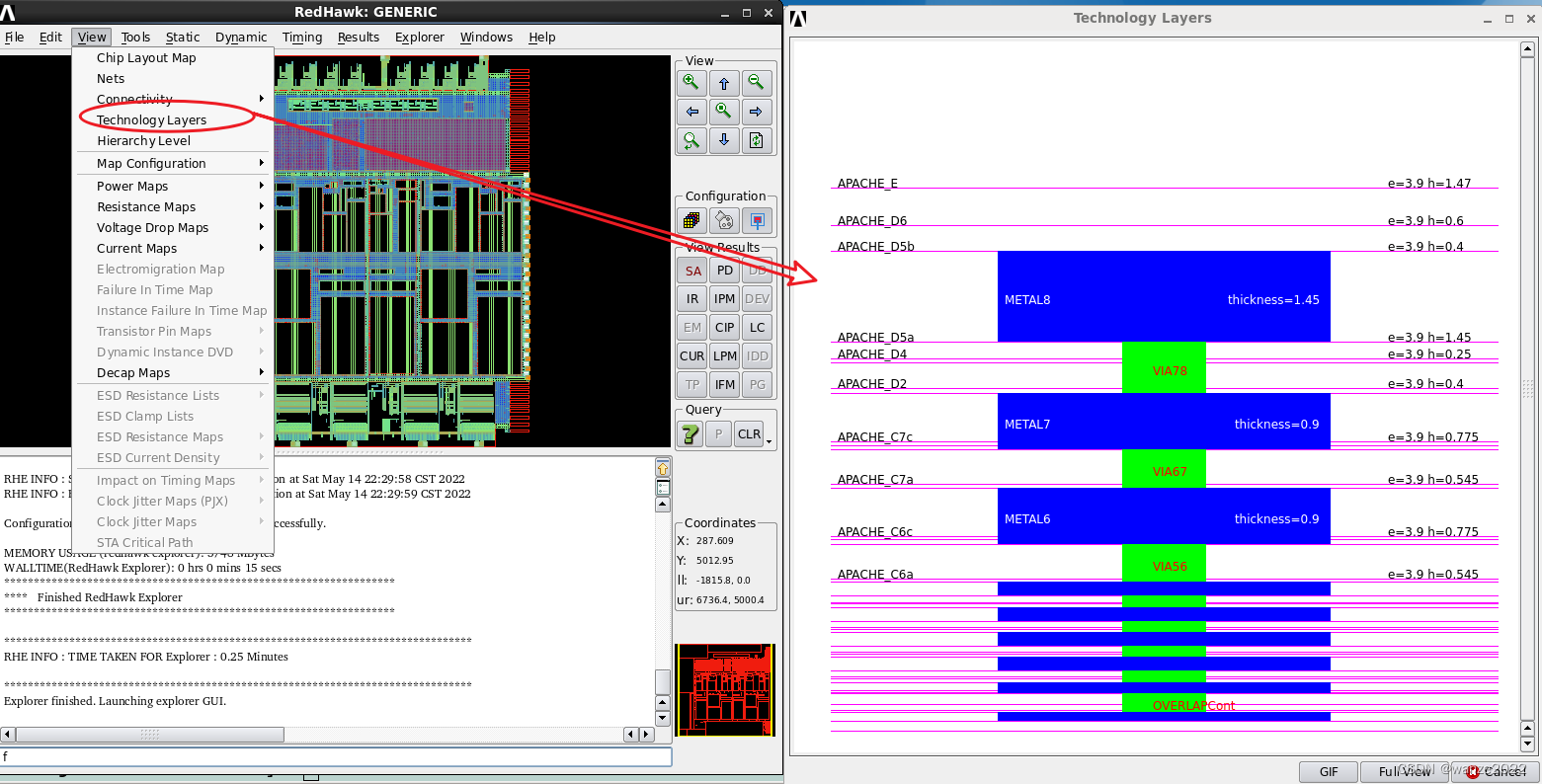This screenshot has height=784, width=1542.
Task: Click the previous-zoom magnifier icon
Action: click(691, 140)
